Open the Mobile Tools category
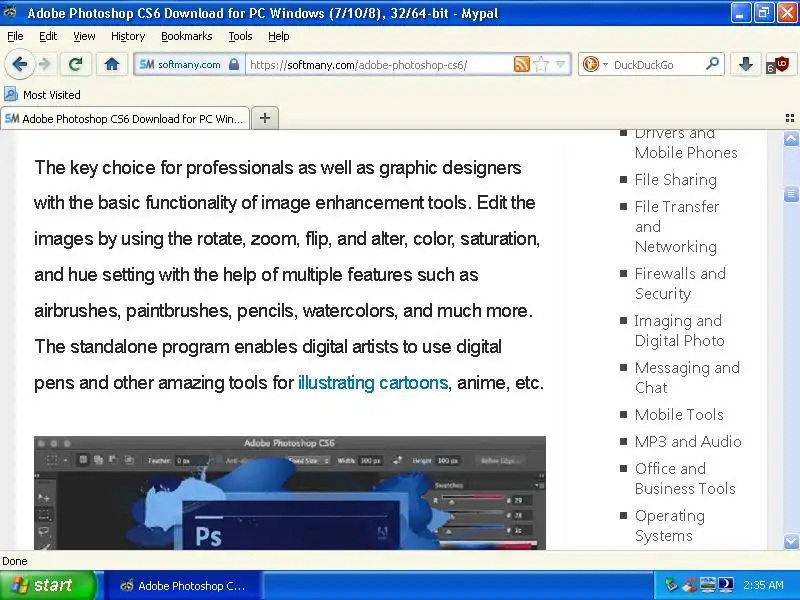800x600 pixels. [679, 414]
